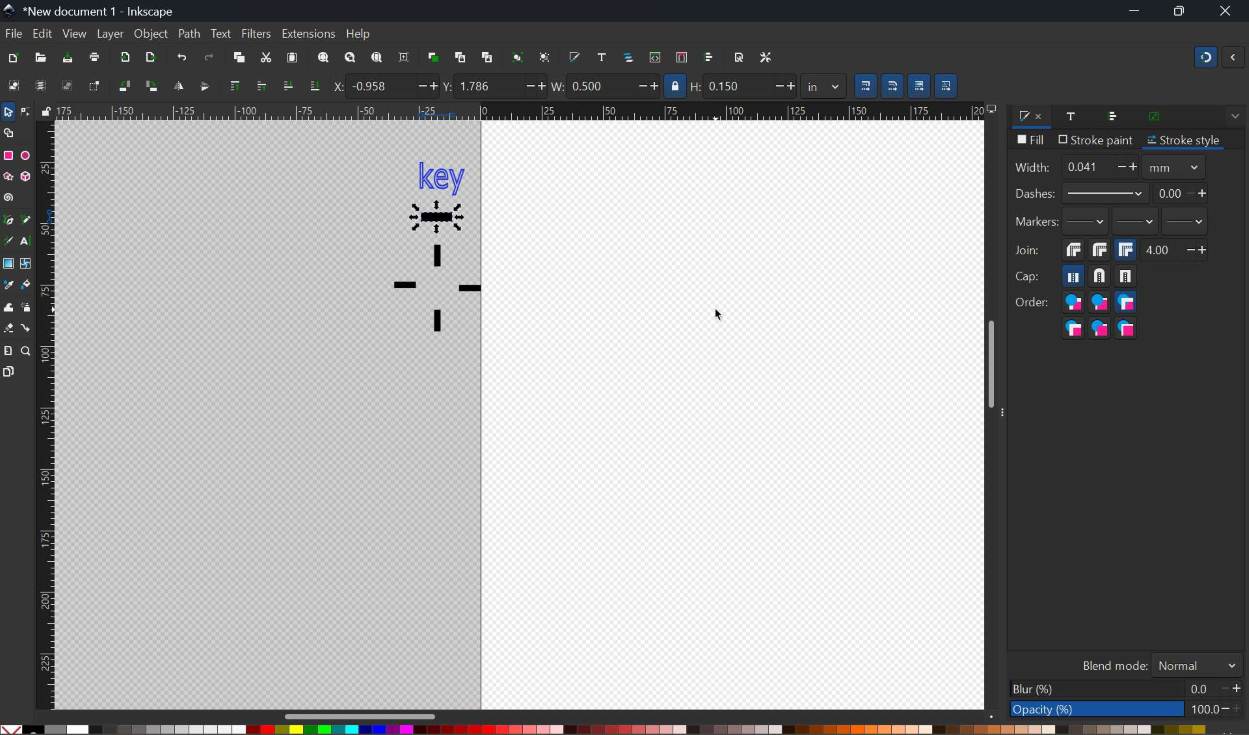
Task: Open the Dashes pattern dropdown
Action: click(x=1105, y=193)
